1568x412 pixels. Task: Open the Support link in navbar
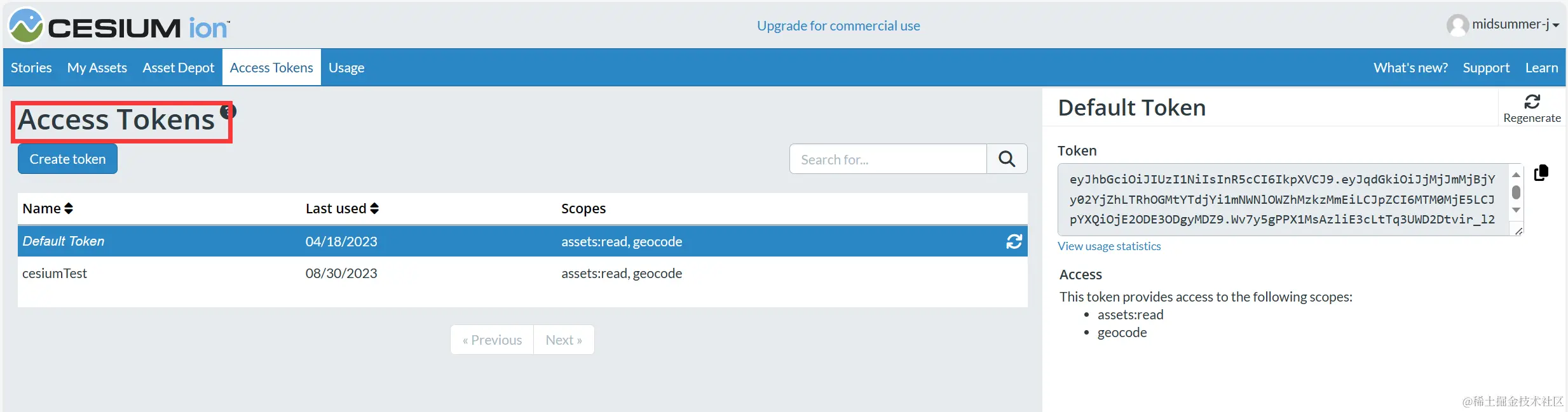click(x=1486, y=67)
